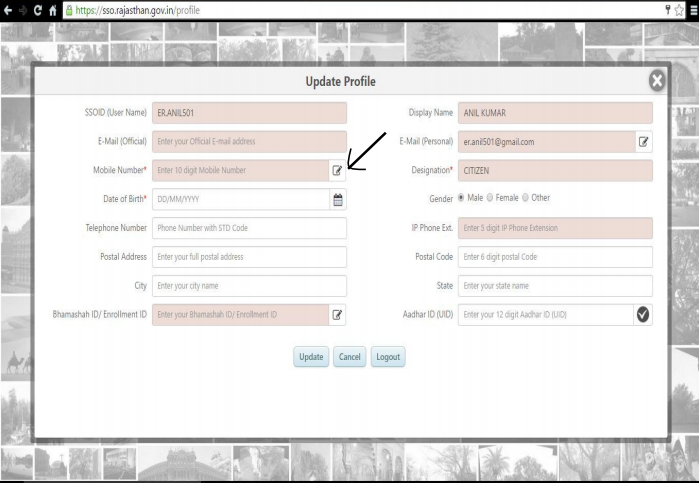Edit personal E-Mail with pencil icon
This screenshot has height=485, width=699.
point(643,142)
